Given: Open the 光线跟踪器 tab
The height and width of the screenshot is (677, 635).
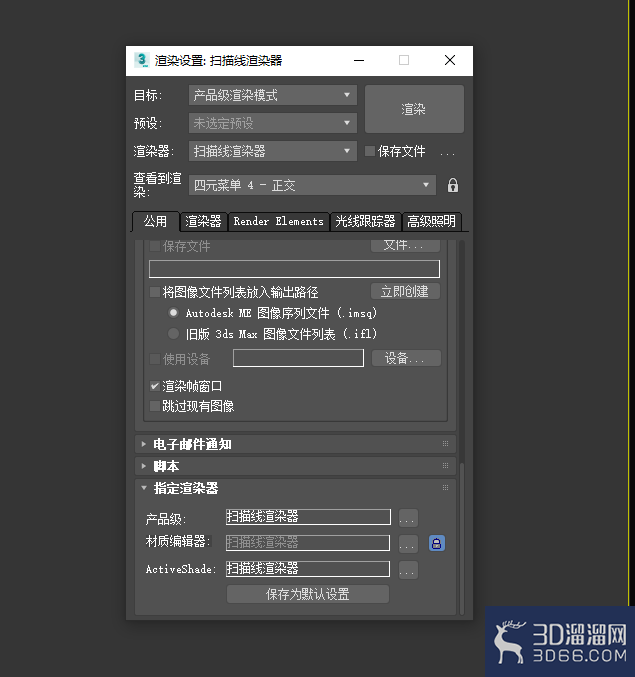Looking at the screenshot, I should (x=365, y=221).
